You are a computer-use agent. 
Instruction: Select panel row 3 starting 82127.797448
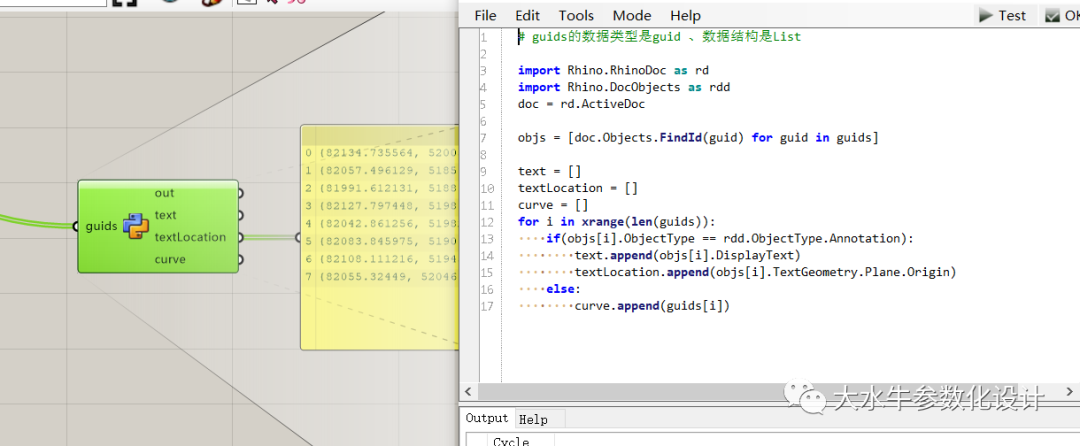click(380, 205)
